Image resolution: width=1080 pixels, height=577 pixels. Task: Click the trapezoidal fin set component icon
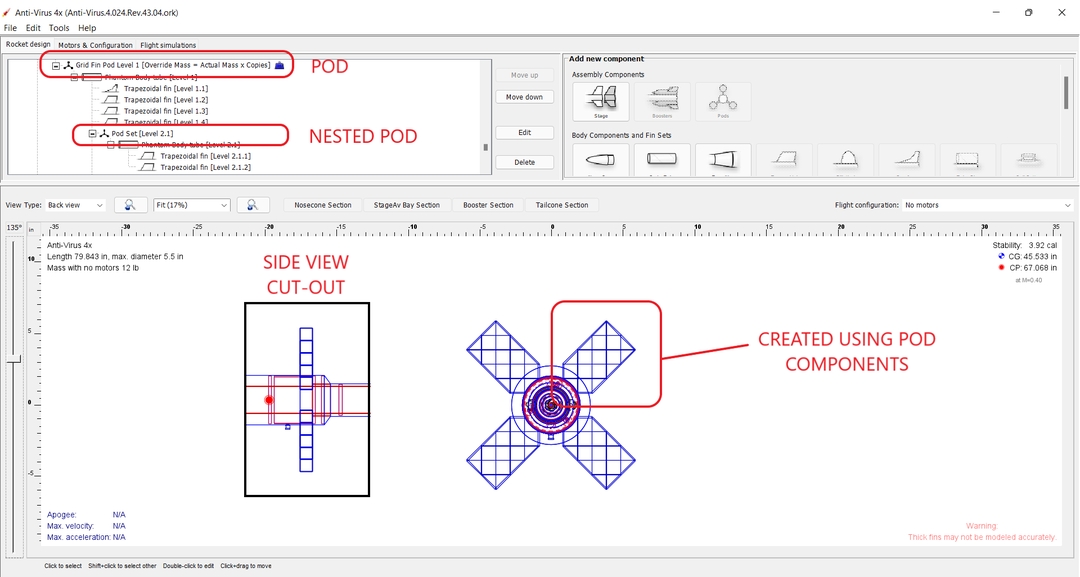[x=784, y=160]
